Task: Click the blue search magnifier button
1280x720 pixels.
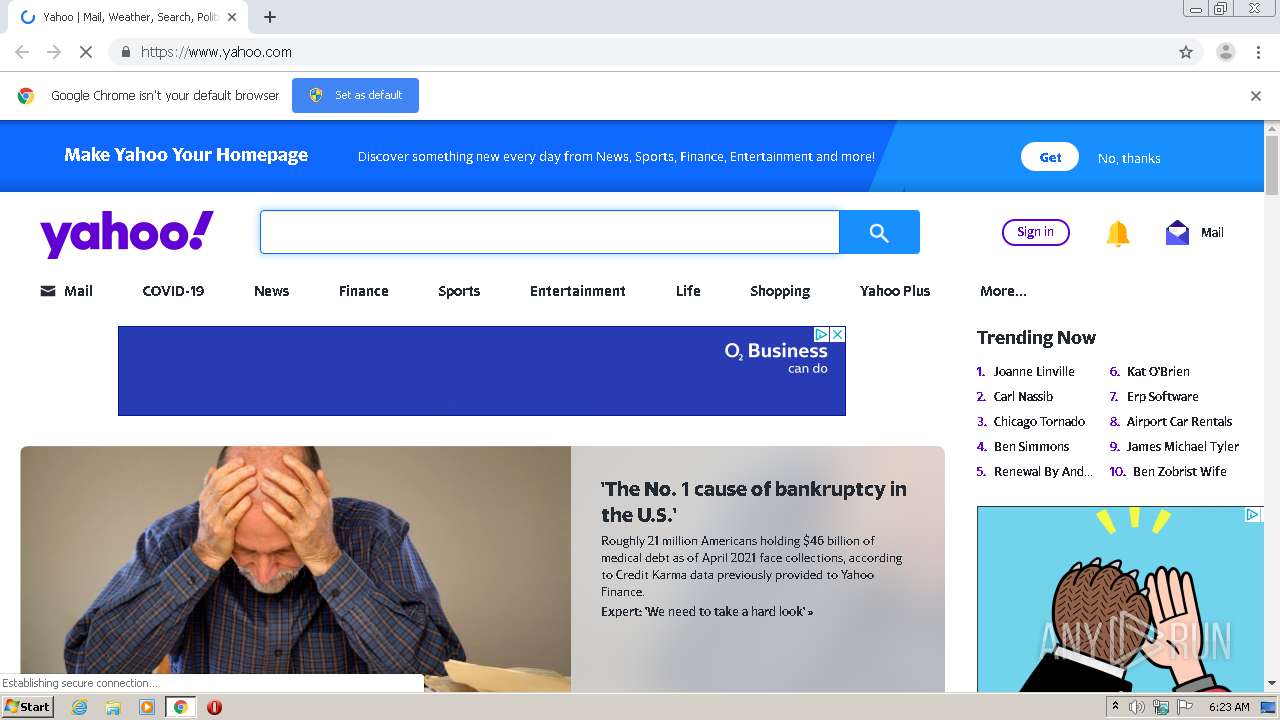Action: pos(879,232)
